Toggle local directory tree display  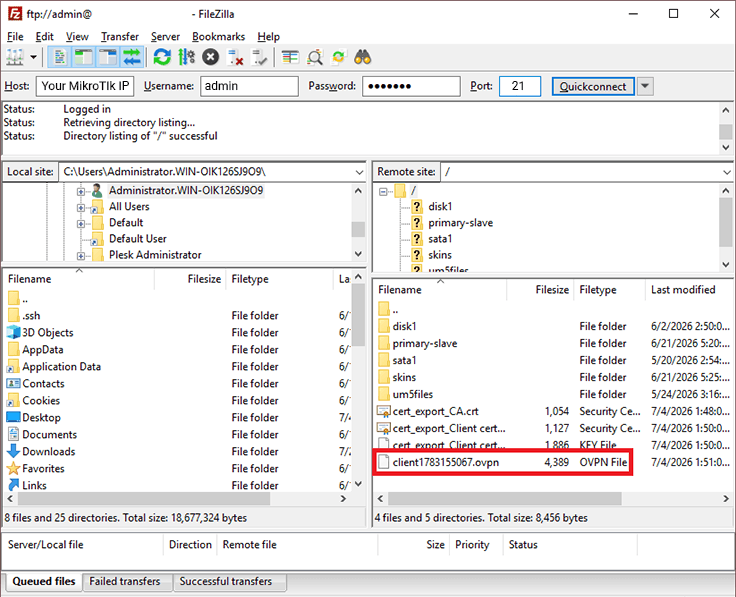83,58
